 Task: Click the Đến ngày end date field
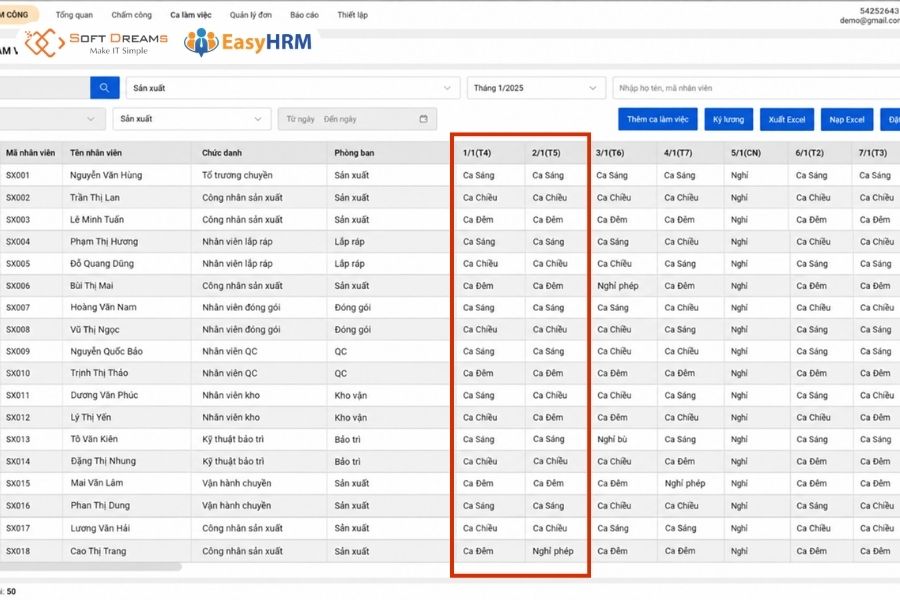(x=340, y=119)
